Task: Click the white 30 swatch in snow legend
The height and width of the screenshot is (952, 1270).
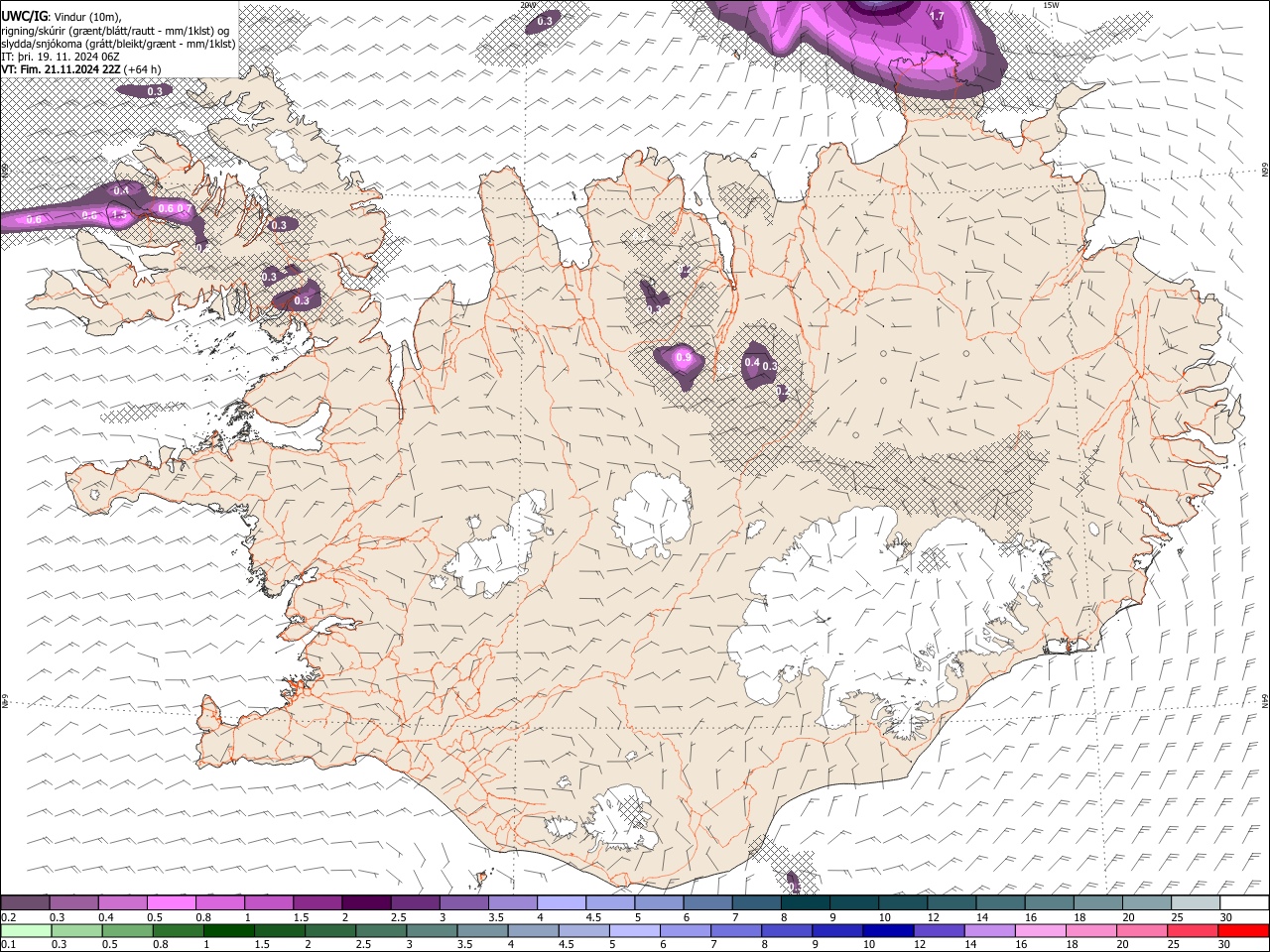Action: [x=1244, y=903]
